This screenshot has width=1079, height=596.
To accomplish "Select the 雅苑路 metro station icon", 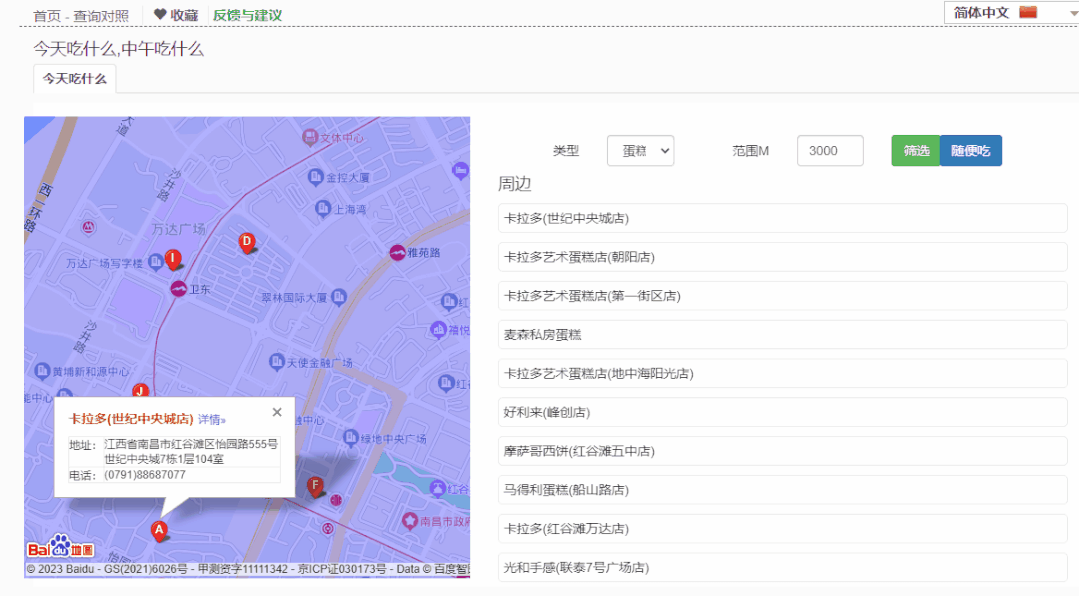I will [x=397, y=253].
